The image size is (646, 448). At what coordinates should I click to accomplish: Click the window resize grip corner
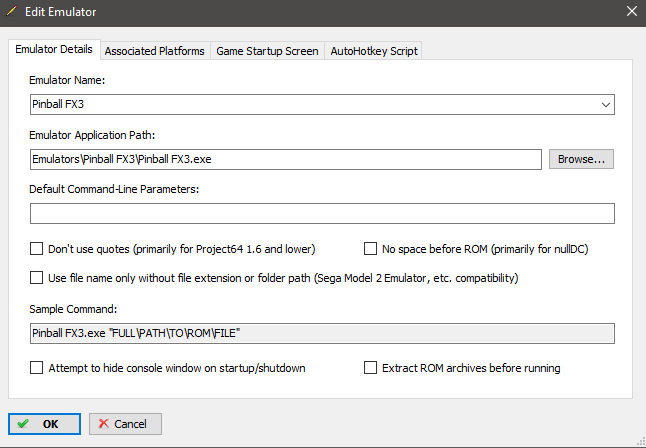[640, 441]
